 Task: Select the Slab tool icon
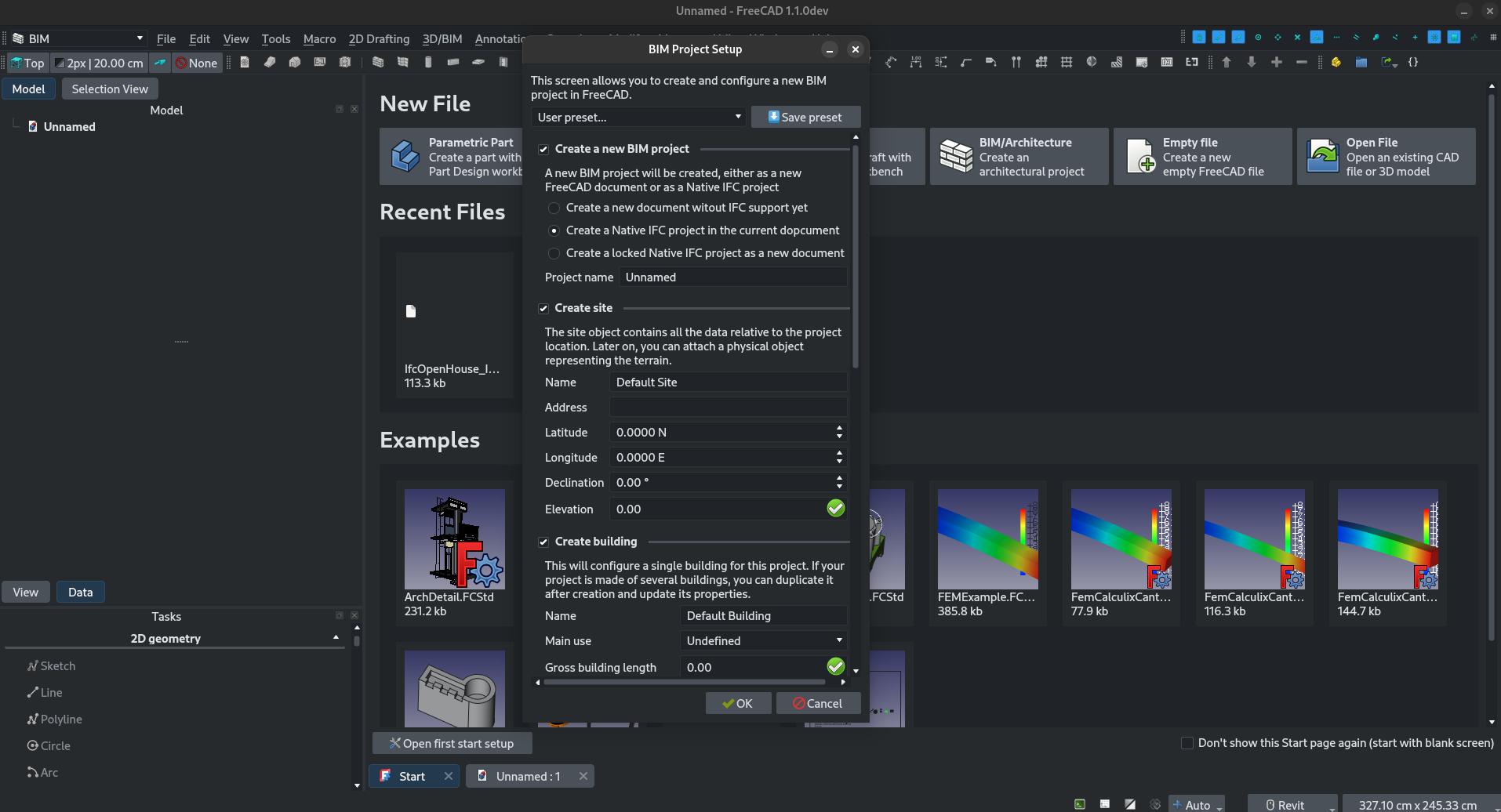pos(478,63)
